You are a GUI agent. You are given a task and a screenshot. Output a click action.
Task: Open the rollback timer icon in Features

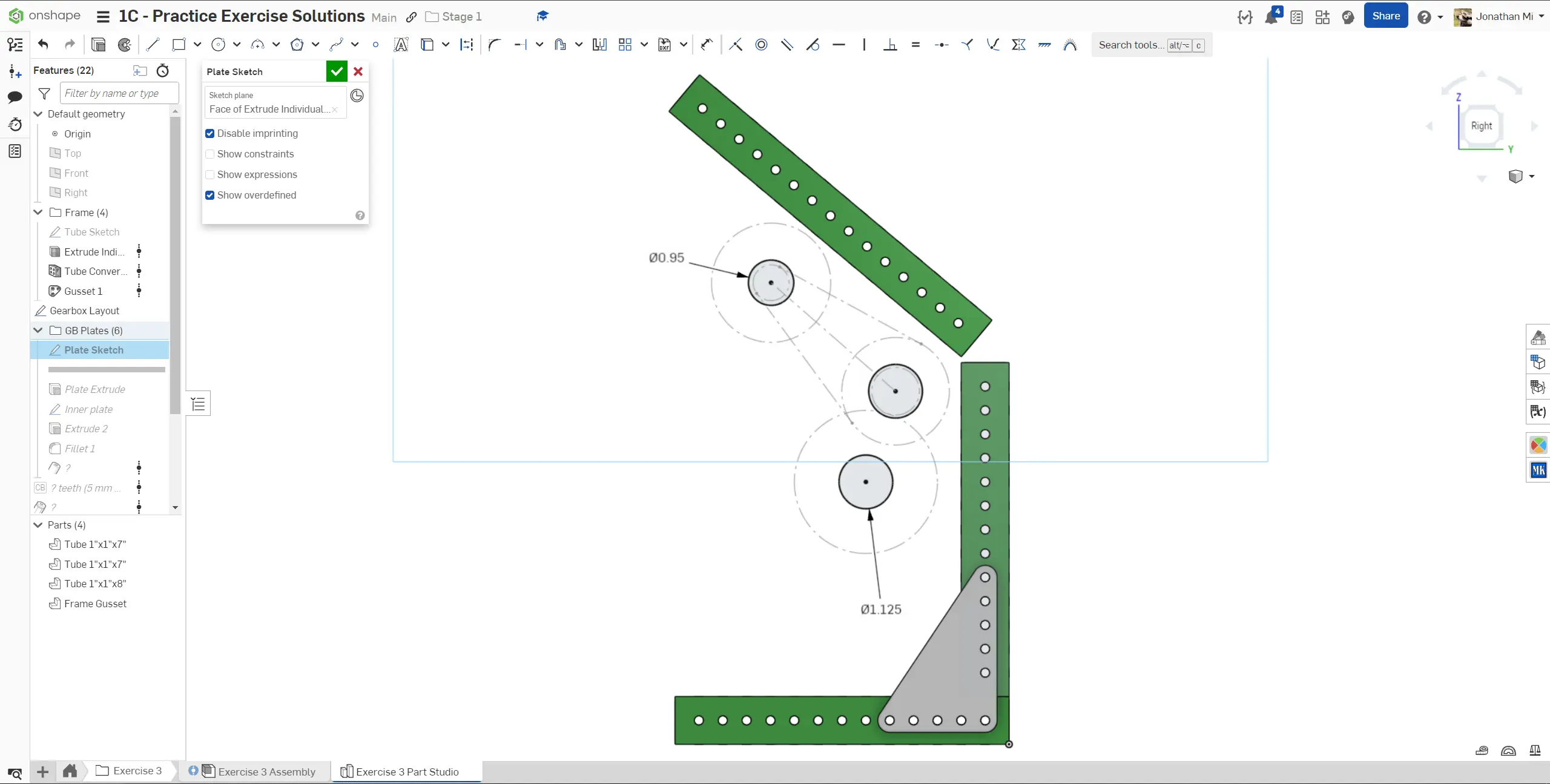click(162, 71)
